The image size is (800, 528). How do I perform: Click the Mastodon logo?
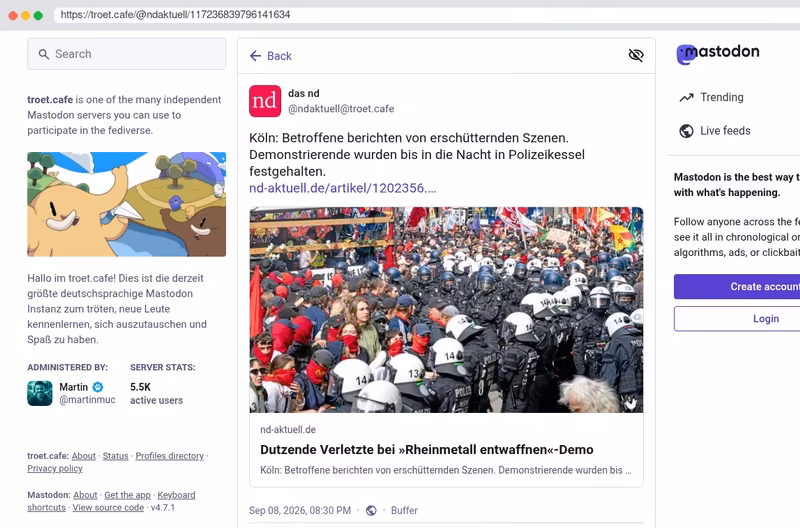(x=717, y=53)
